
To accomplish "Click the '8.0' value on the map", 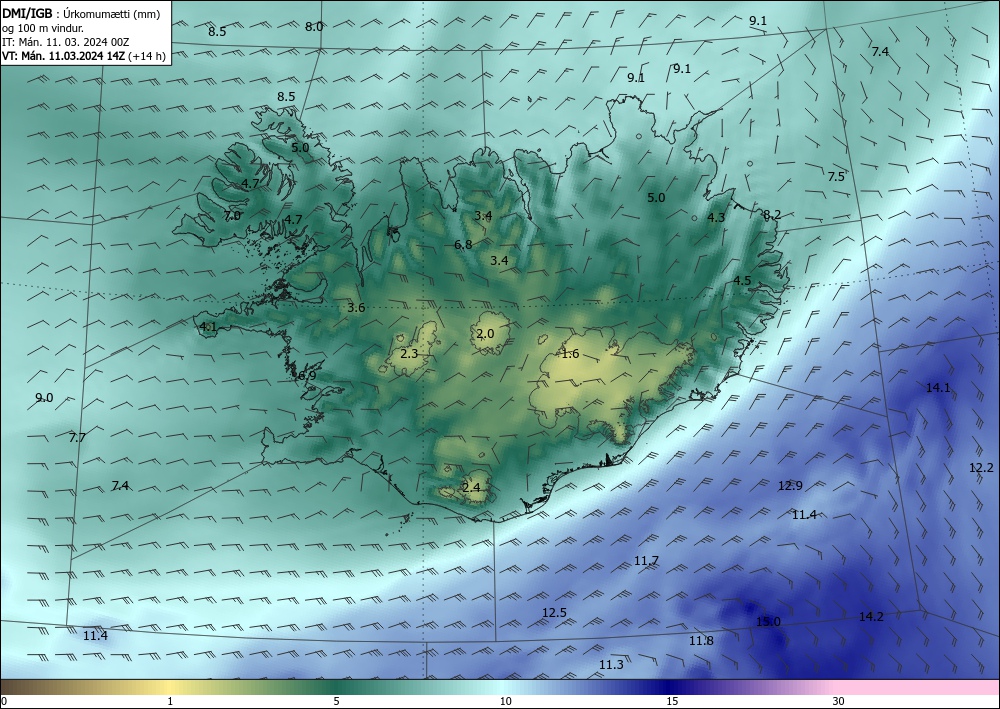I will click(x=314, y=27).
